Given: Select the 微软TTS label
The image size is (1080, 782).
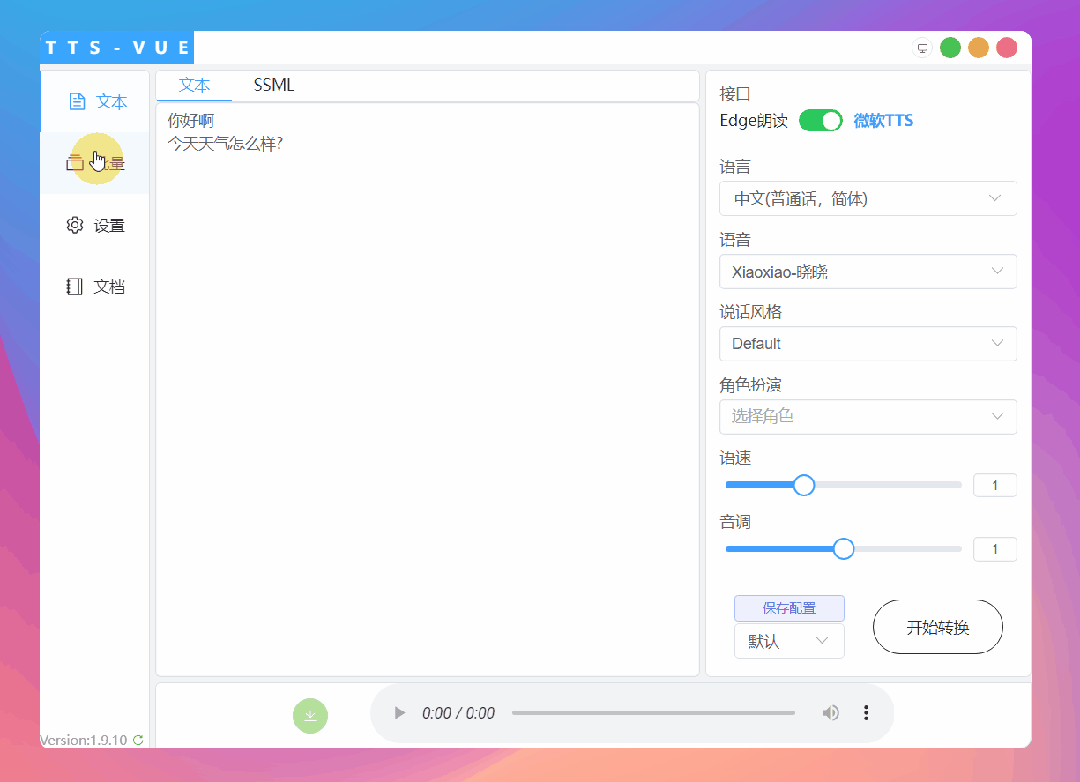Looking at the screenshot, I should (x=883, y=121).
